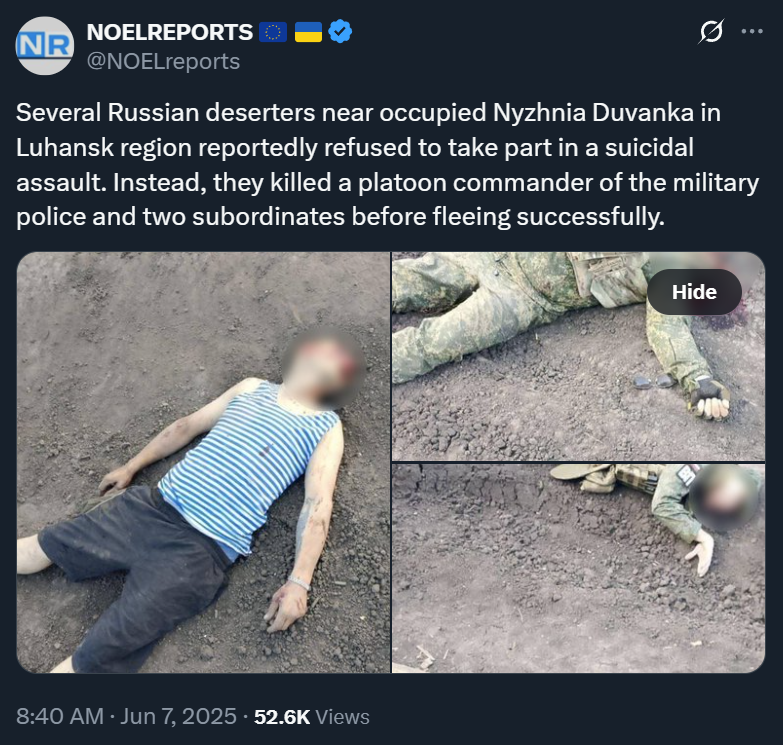Screen dimensions: 783x745
Task: Open the NOELREPORTS display name
Action: [x=170, y=32]
